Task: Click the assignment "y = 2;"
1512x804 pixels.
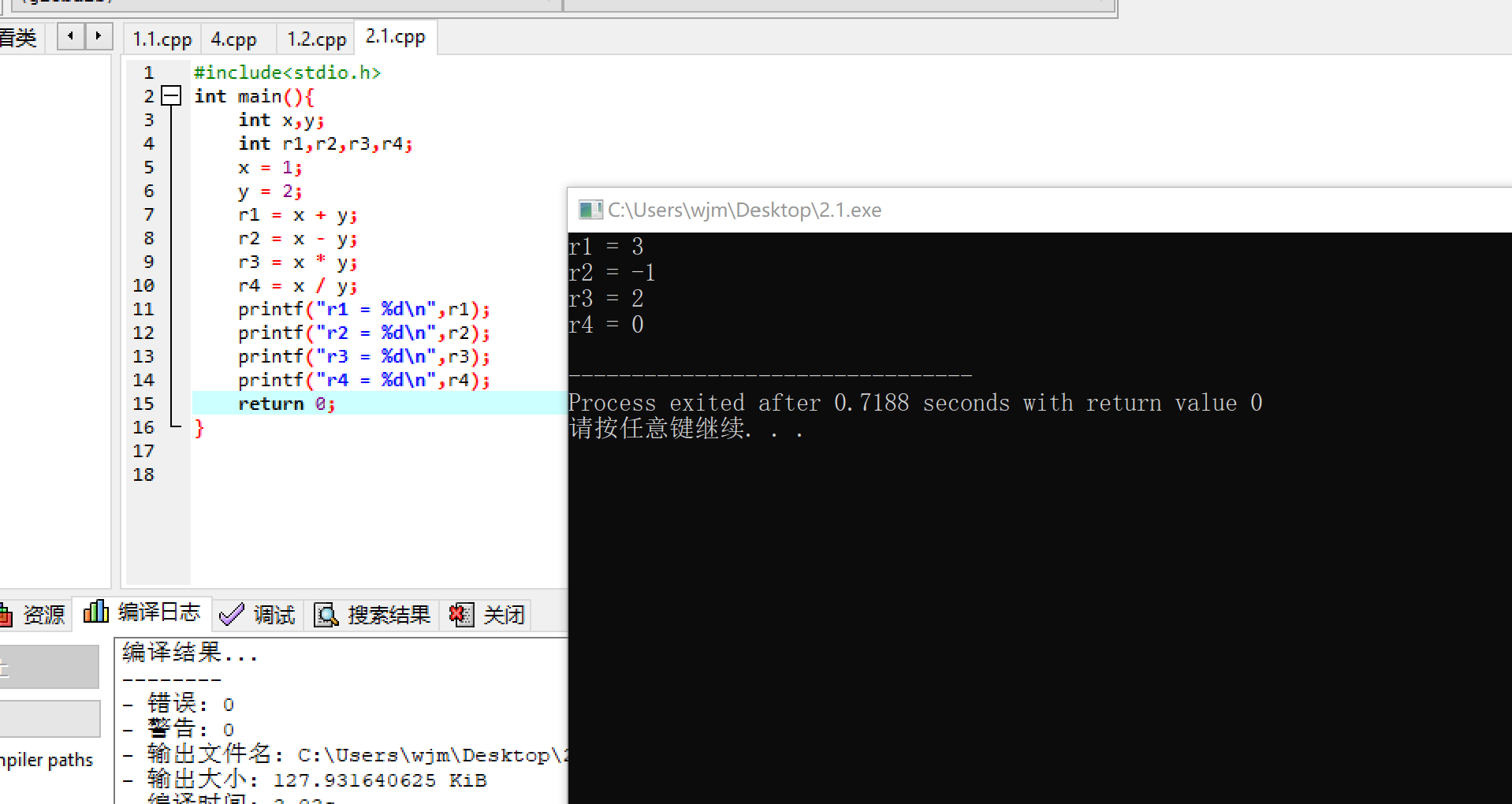Action: coord(270,191)
